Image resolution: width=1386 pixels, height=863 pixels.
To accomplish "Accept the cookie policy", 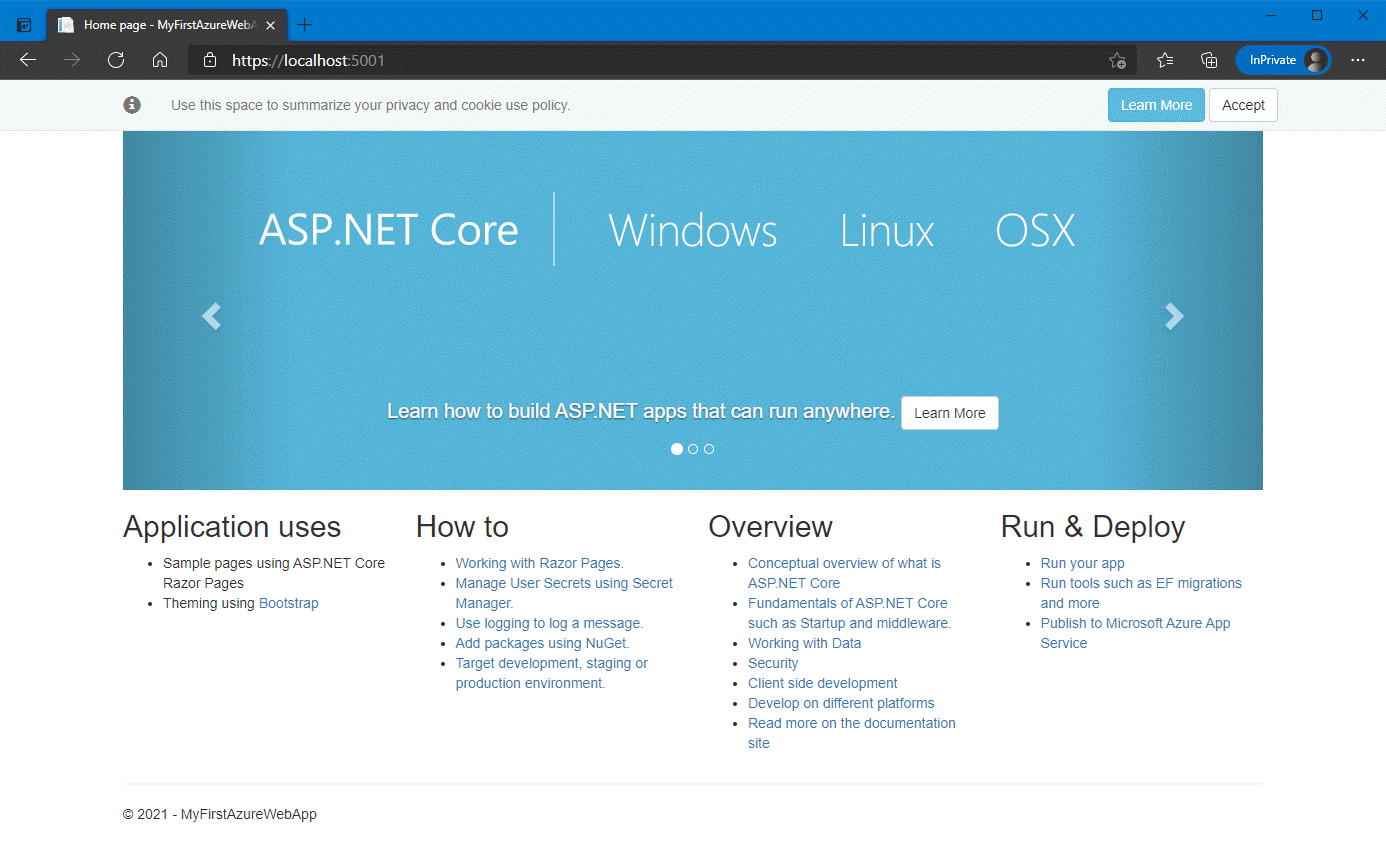I will (1243, 105).
